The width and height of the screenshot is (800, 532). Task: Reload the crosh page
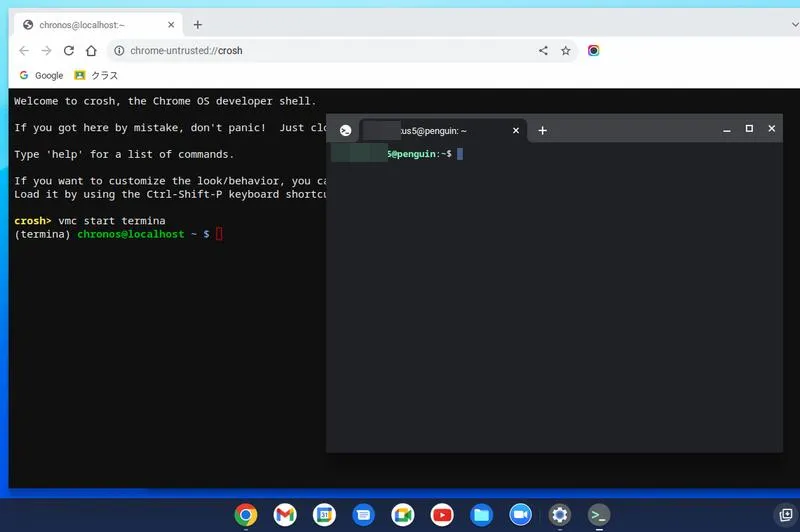pyautogui.click(x=69, y=50)
